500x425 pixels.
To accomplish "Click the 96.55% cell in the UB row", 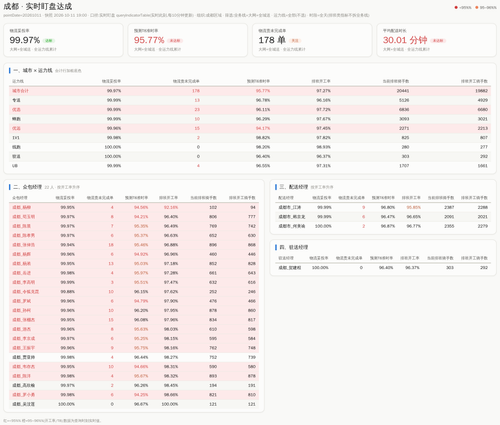I will [263, 166].
